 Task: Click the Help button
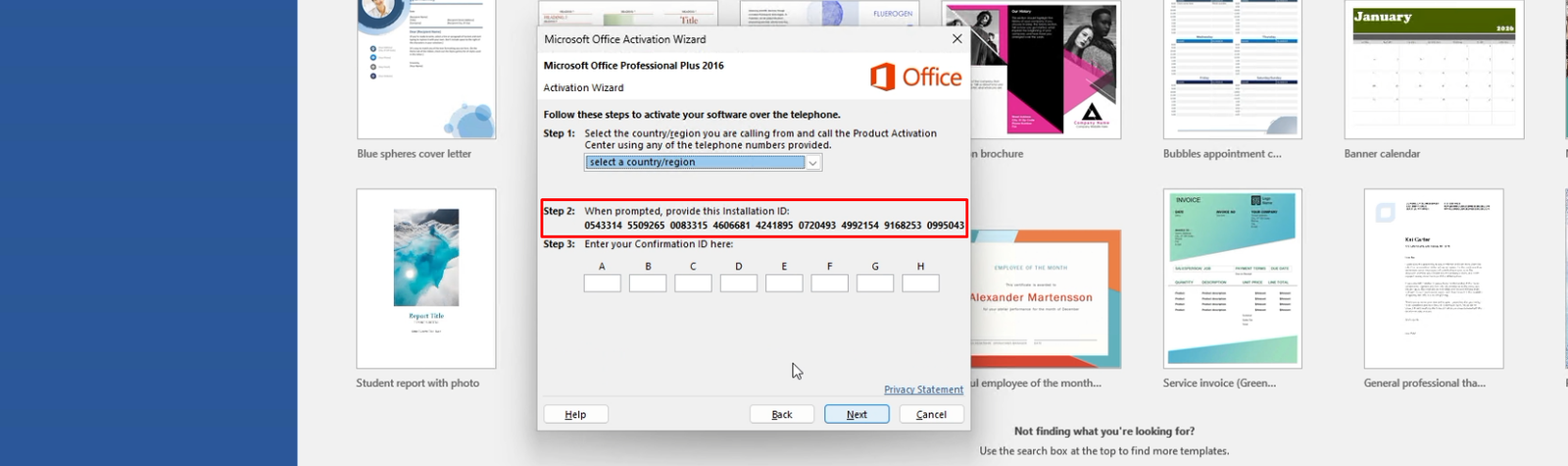575,414
